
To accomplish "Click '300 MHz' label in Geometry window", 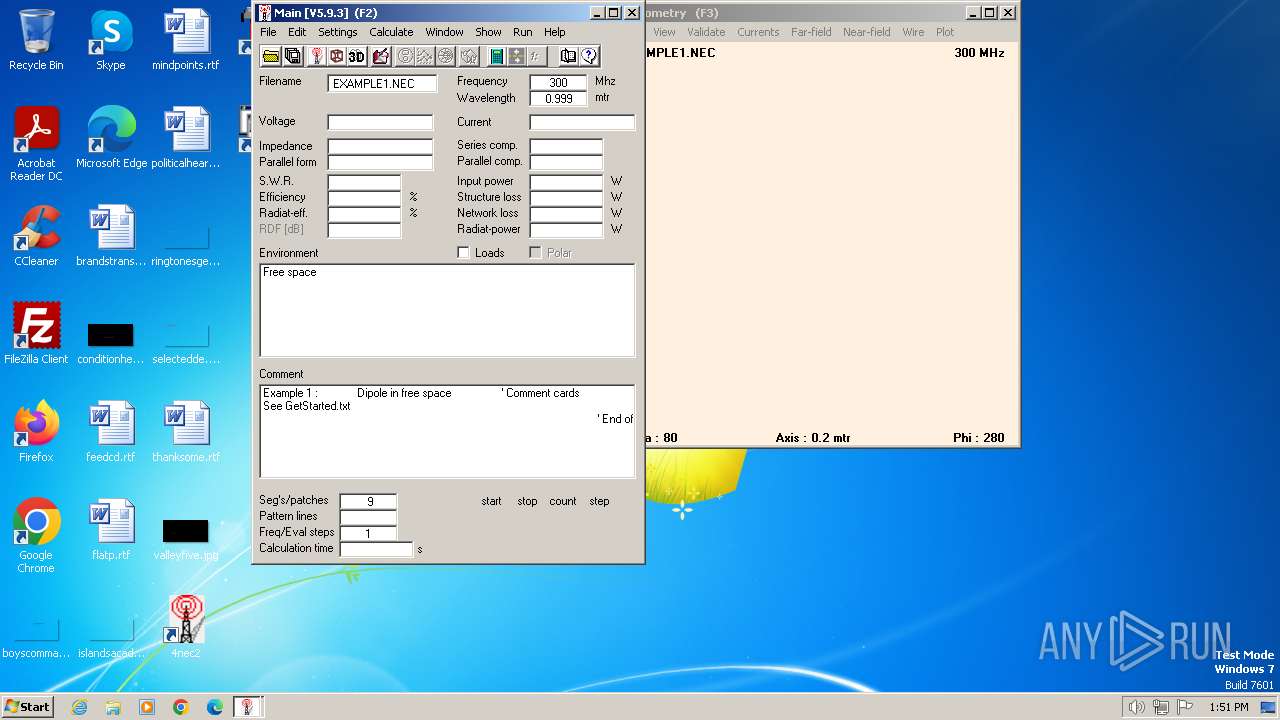I will click(x=979, y=53).
